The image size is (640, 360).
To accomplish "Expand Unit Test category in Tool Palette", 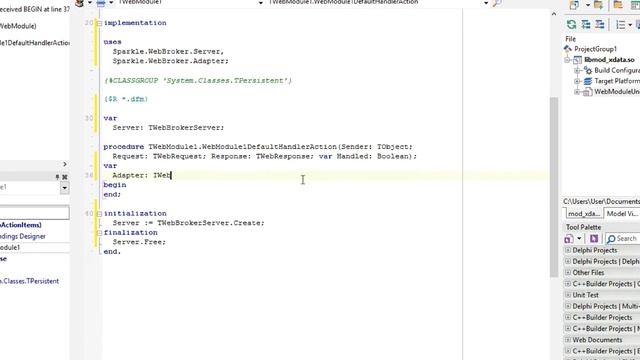I will (x=568, y=295).
